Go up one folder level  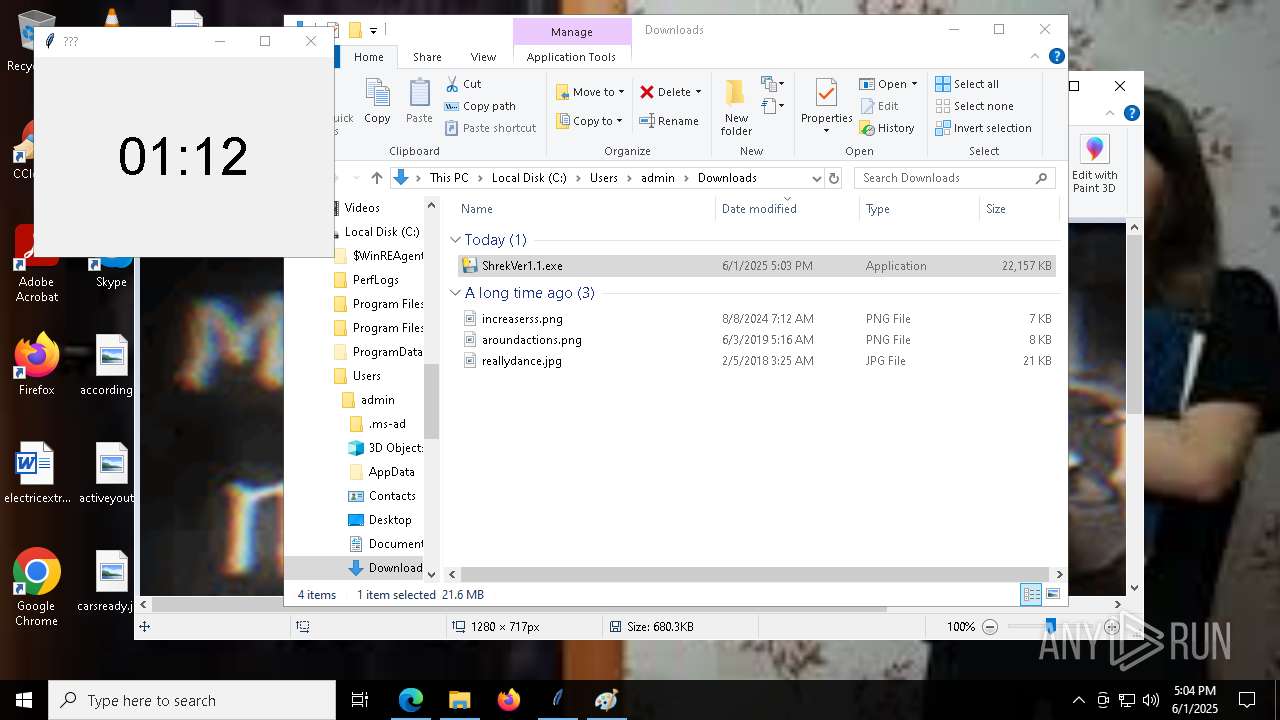tap(376, 178)
